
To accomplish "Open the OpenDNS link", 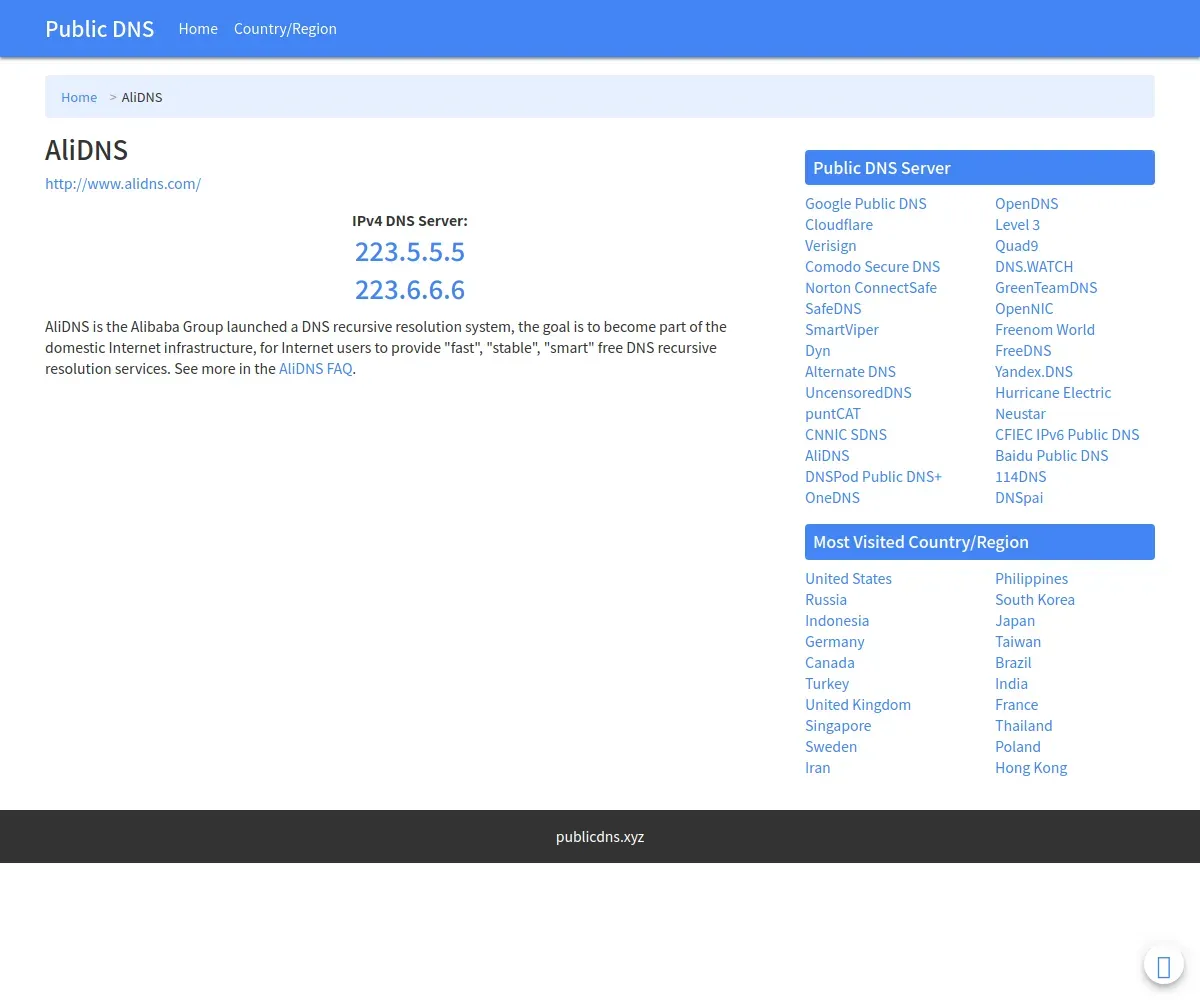I will (1027, 204).
